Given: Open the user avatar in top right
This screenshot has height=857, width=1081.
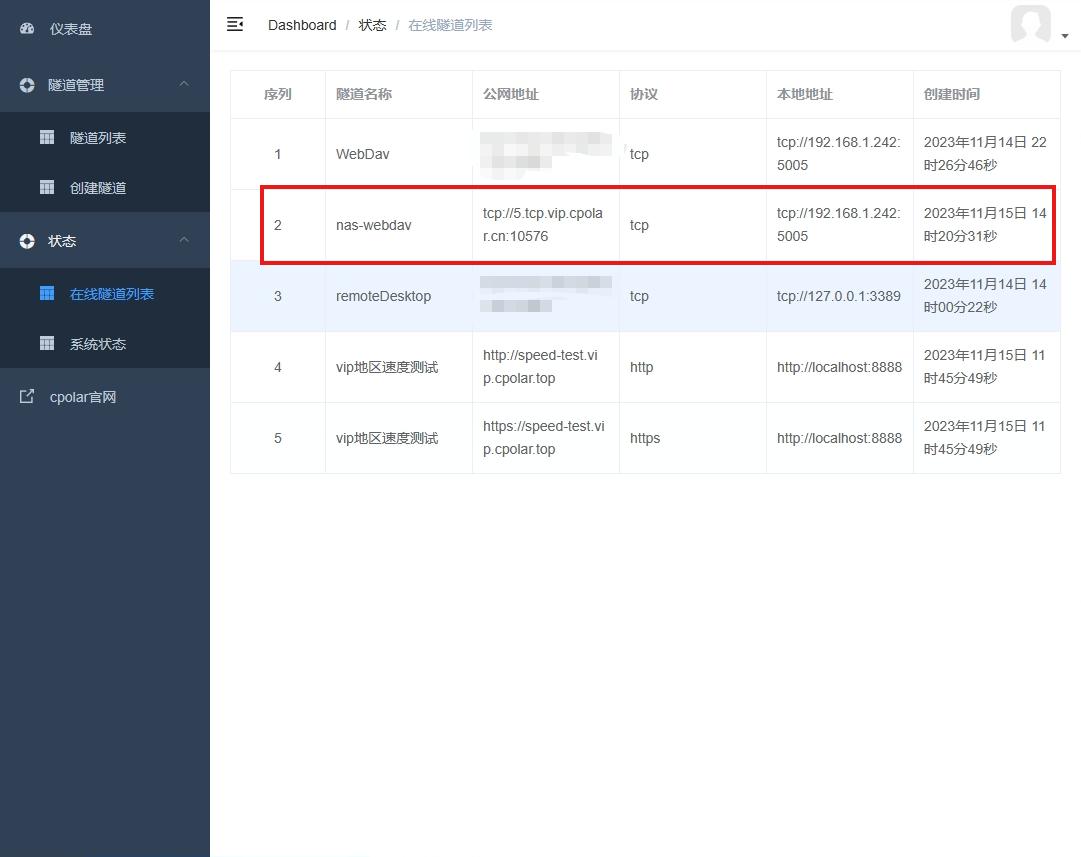Looking at the screenshot, I should point(1031,24).
